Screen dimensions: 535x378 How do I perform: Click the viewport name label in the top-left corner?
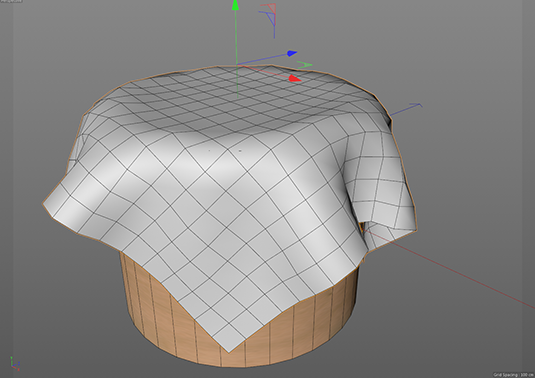point(11,1)
